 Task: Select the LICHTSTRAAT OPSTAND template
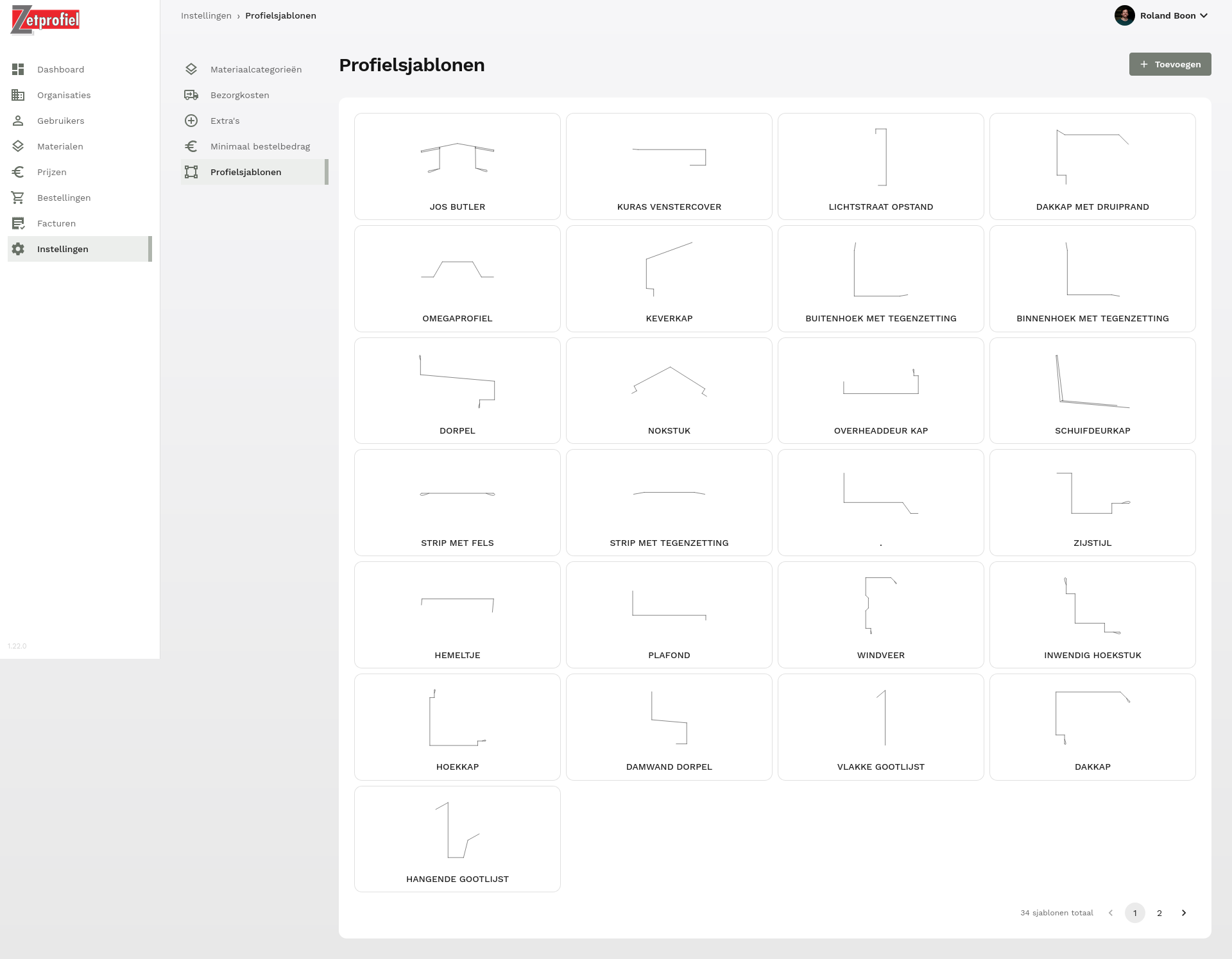coord(881,166)
